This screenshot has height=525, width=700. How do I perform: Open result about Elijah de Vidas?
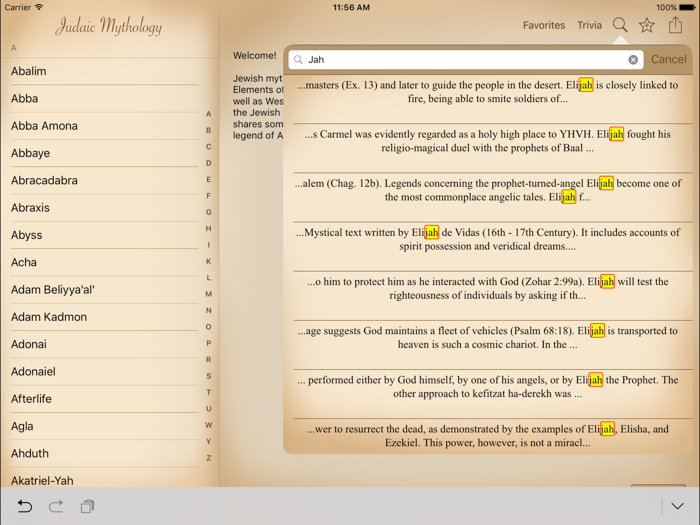(488, 239)
